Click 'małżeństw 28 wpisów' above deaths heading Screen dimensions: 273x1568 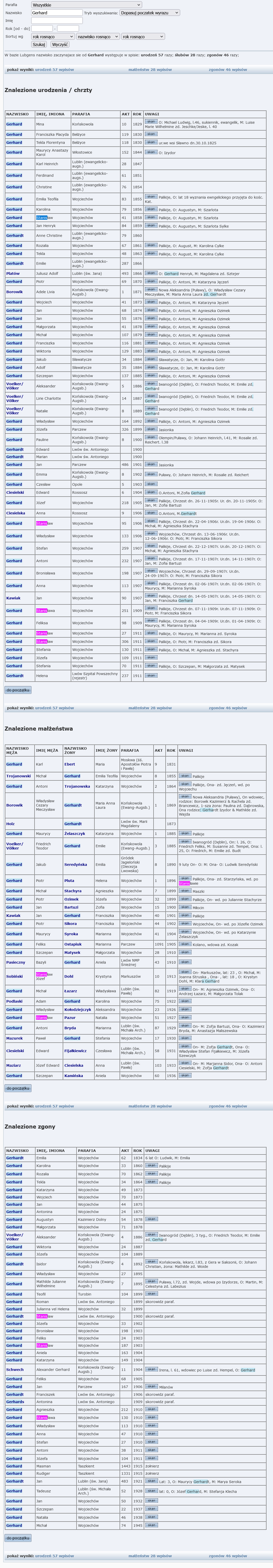[x=150, y=1106]
